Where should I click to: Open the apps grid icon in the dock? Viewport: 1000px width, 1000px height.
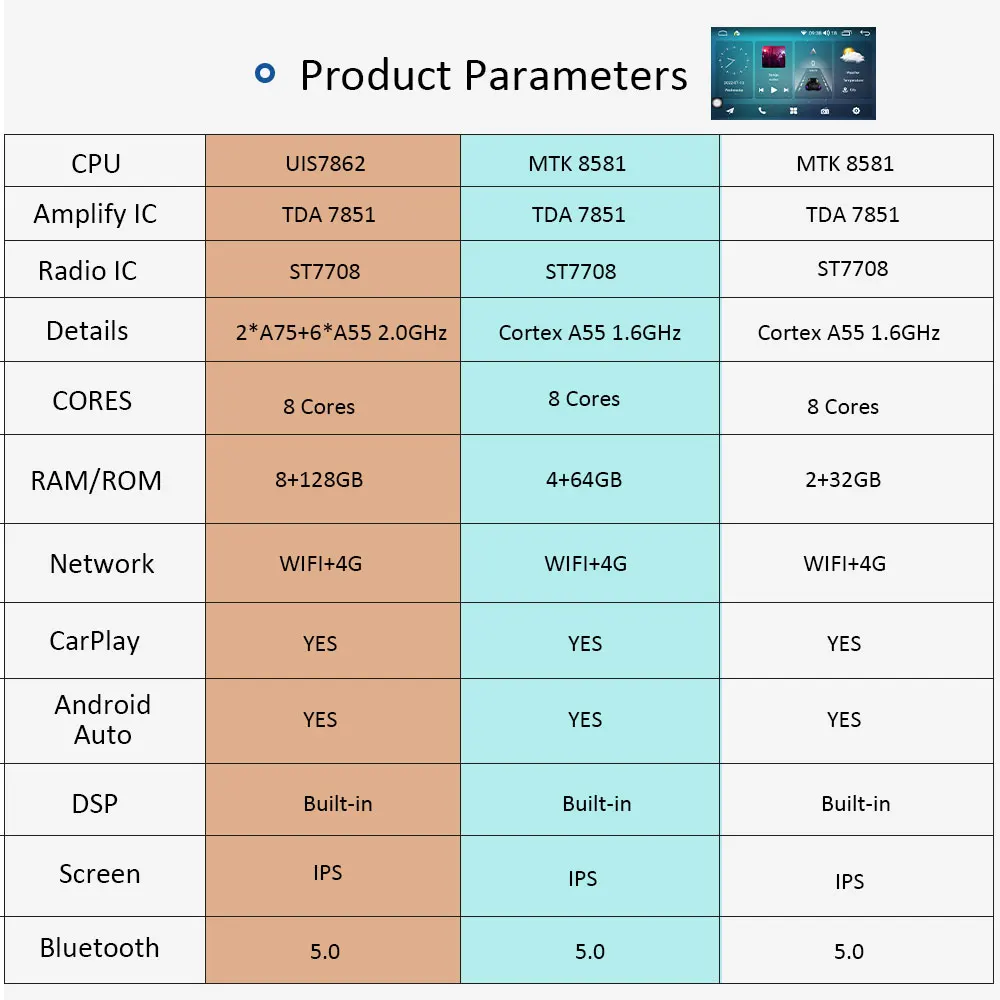tap(793, 111)
